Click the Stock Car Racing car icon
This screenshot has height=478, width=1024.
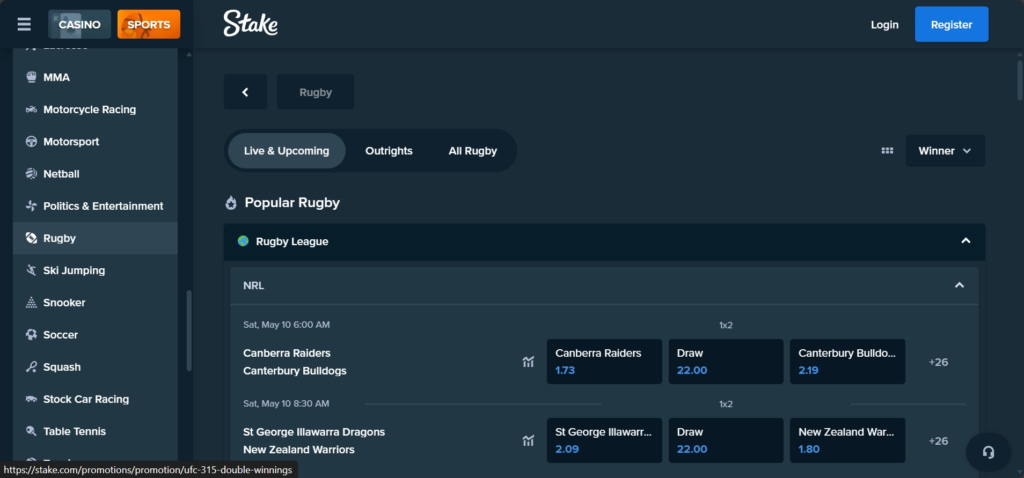coord(31,399)
